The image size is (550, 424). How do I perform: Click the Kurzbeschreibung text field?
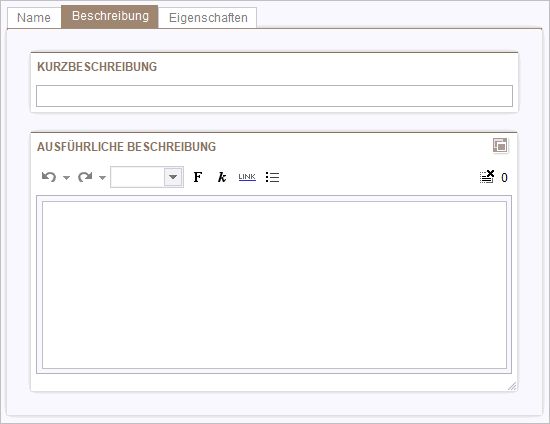click(274, 96)
